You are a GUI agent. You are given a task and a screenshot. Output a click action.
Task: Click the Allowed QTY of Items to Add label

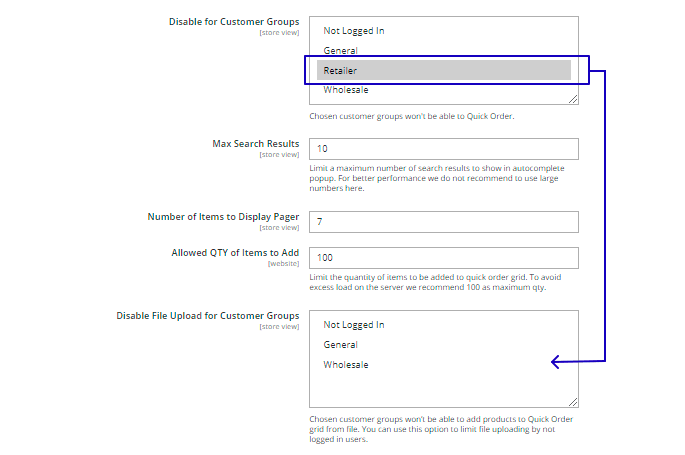(235, 253)
